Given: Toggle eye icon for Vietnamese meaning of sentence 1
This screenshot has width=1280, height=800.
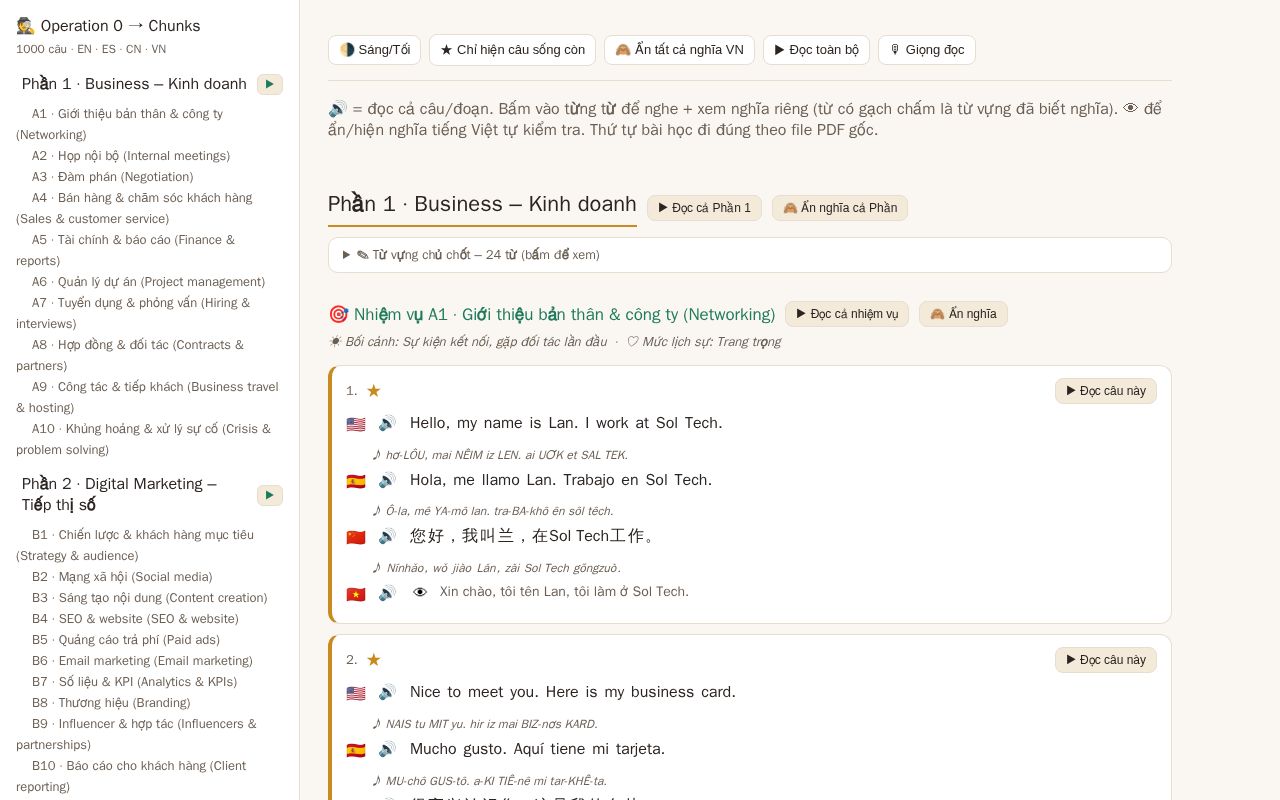Looking at the screenshot, I should tap(420, 593).
